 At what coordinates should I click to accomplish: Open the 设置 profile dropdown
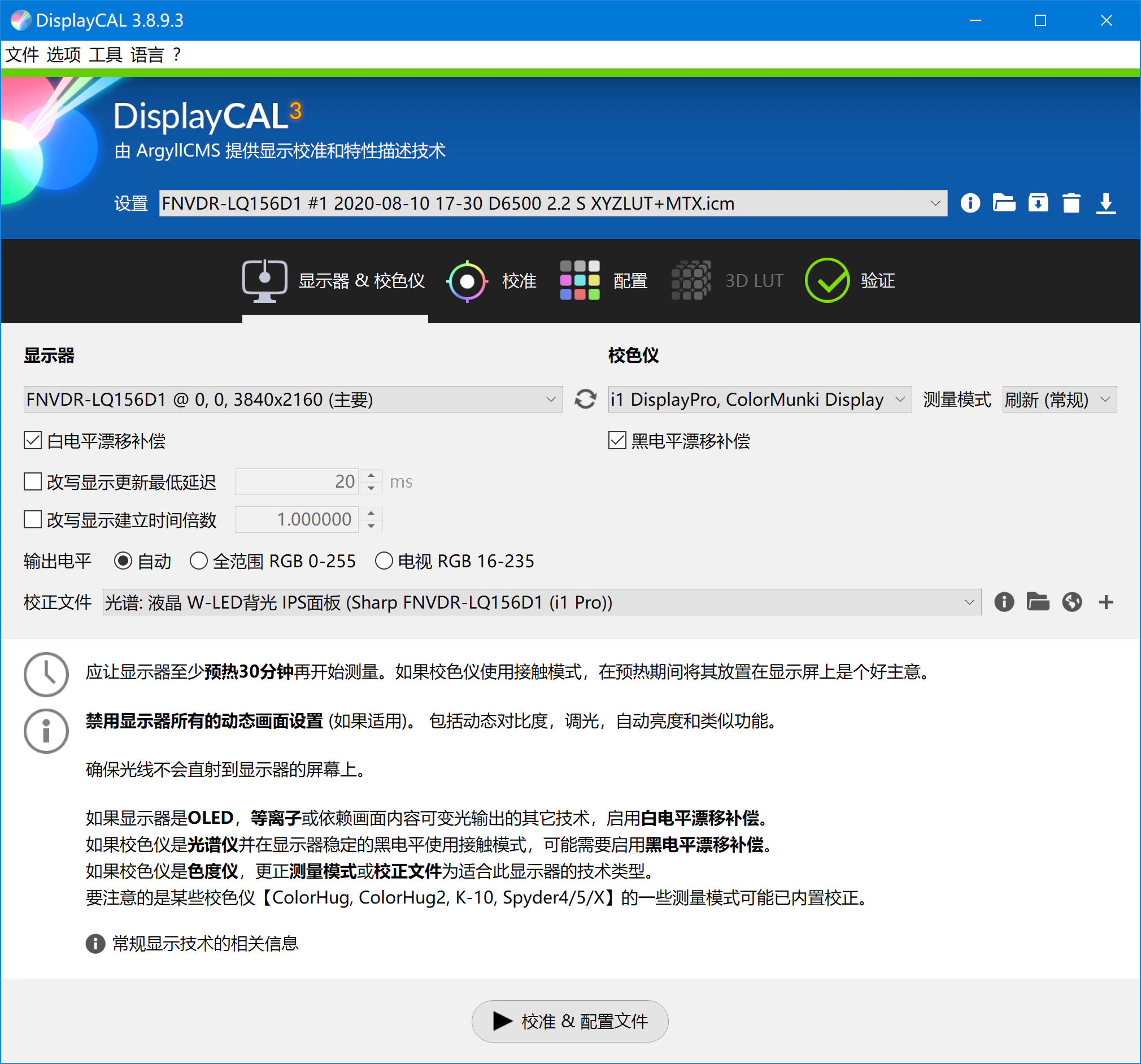tap(554, 203)
